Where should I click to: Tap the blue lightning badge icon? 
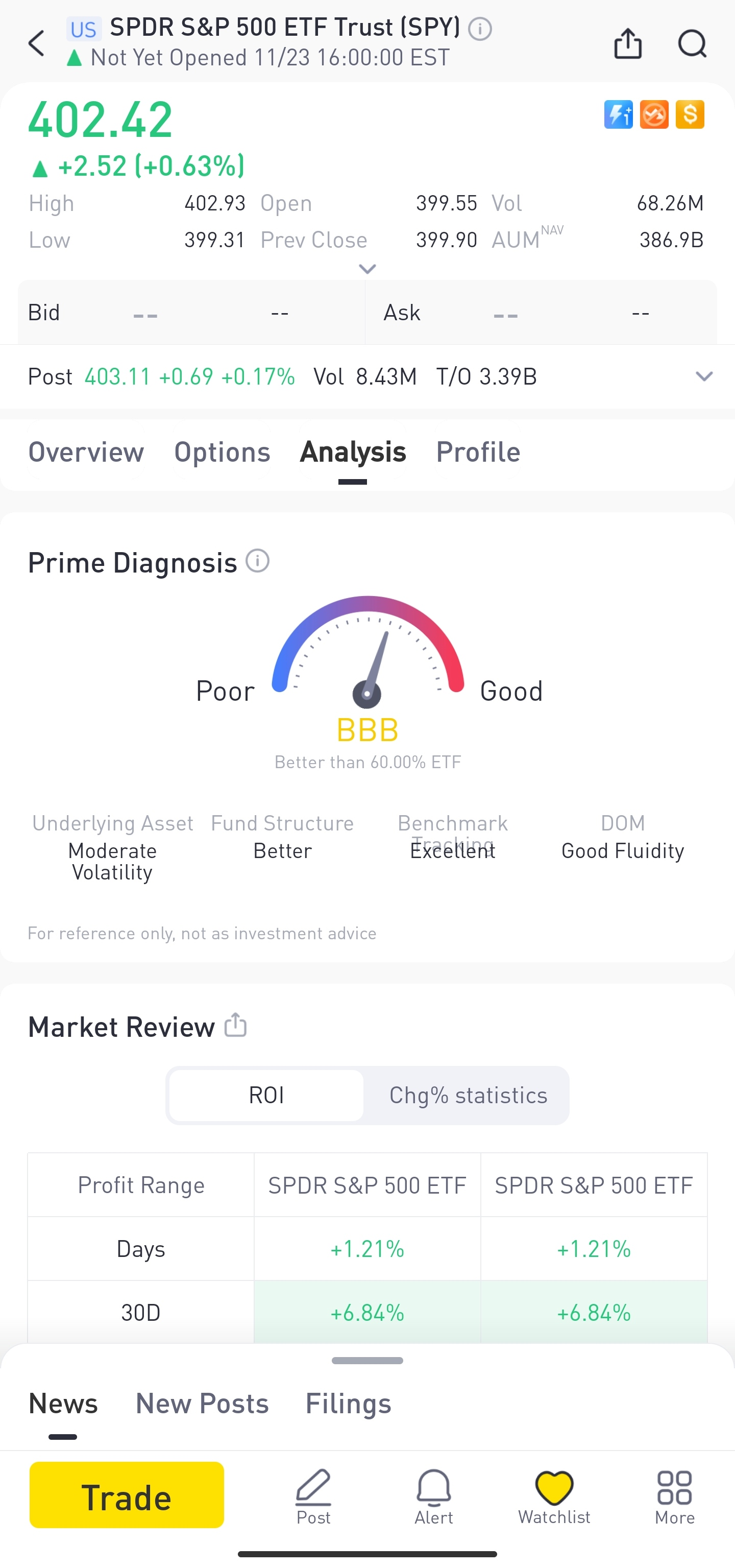618,114
